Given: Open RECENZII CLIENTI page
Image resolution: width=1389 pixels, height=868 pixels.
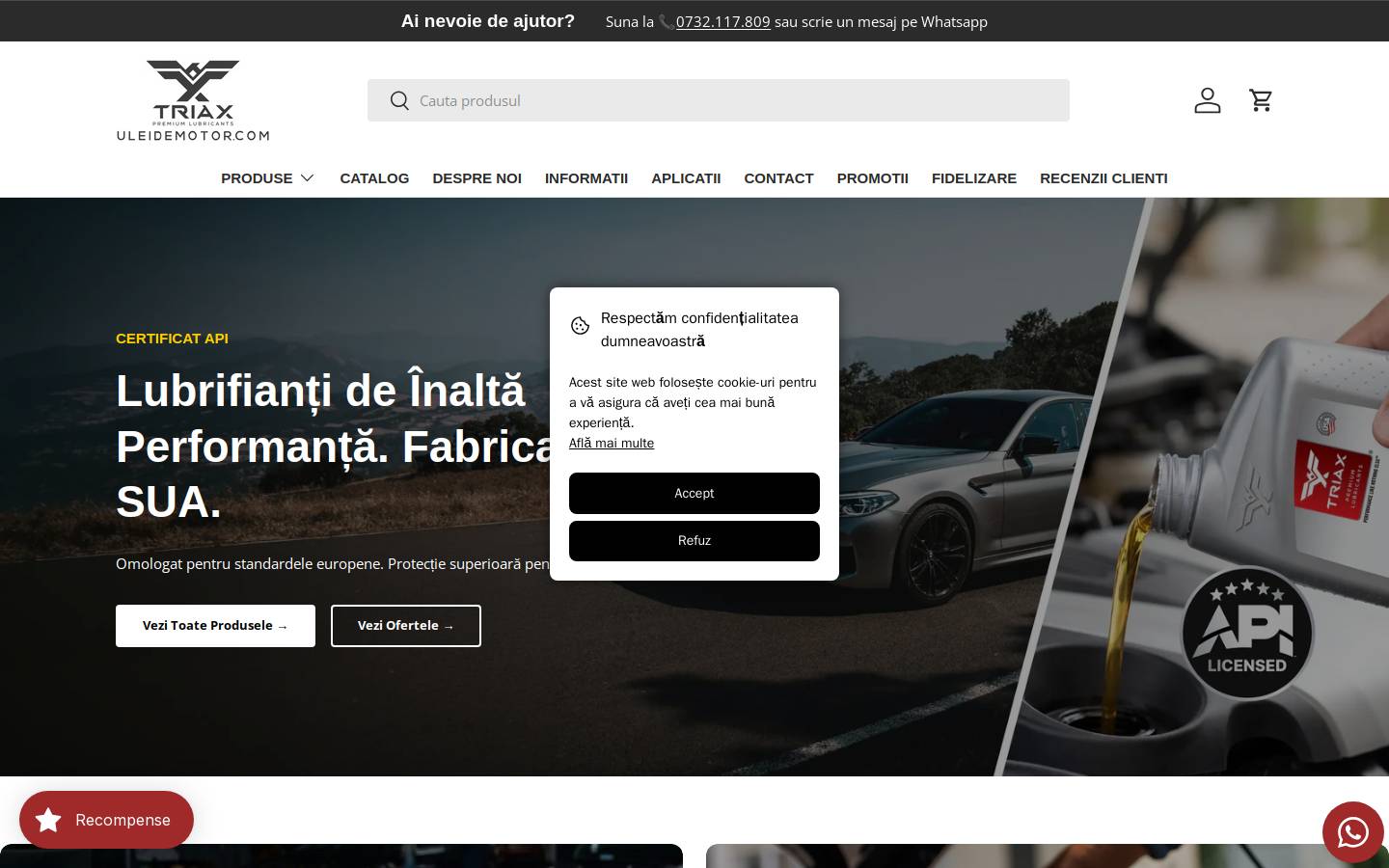Looking at the screenshot, I should click(x=1103, y=178).
